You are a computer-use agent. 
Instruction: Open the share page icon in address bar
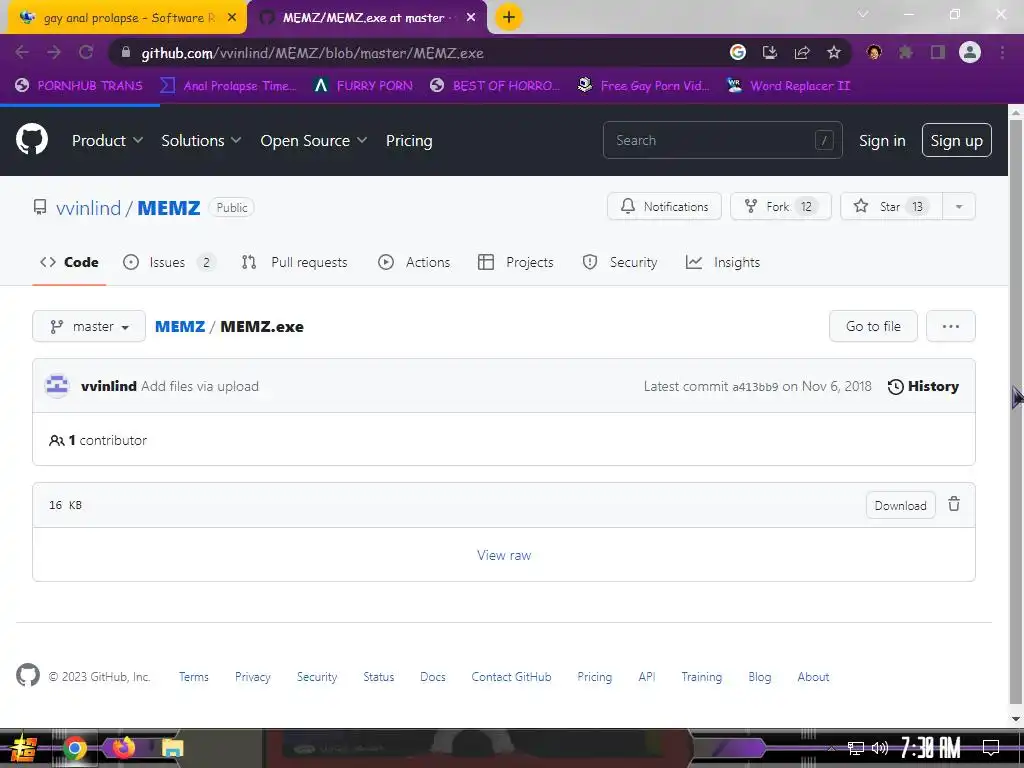(802, 52)
